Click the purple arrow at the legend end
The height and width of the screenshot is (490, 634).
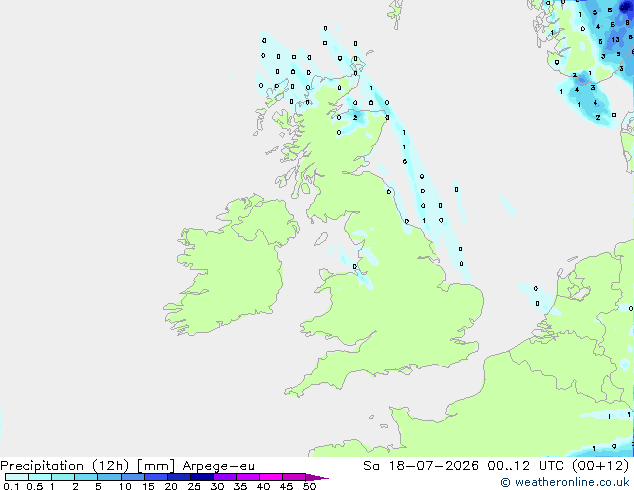coord(317,477)
